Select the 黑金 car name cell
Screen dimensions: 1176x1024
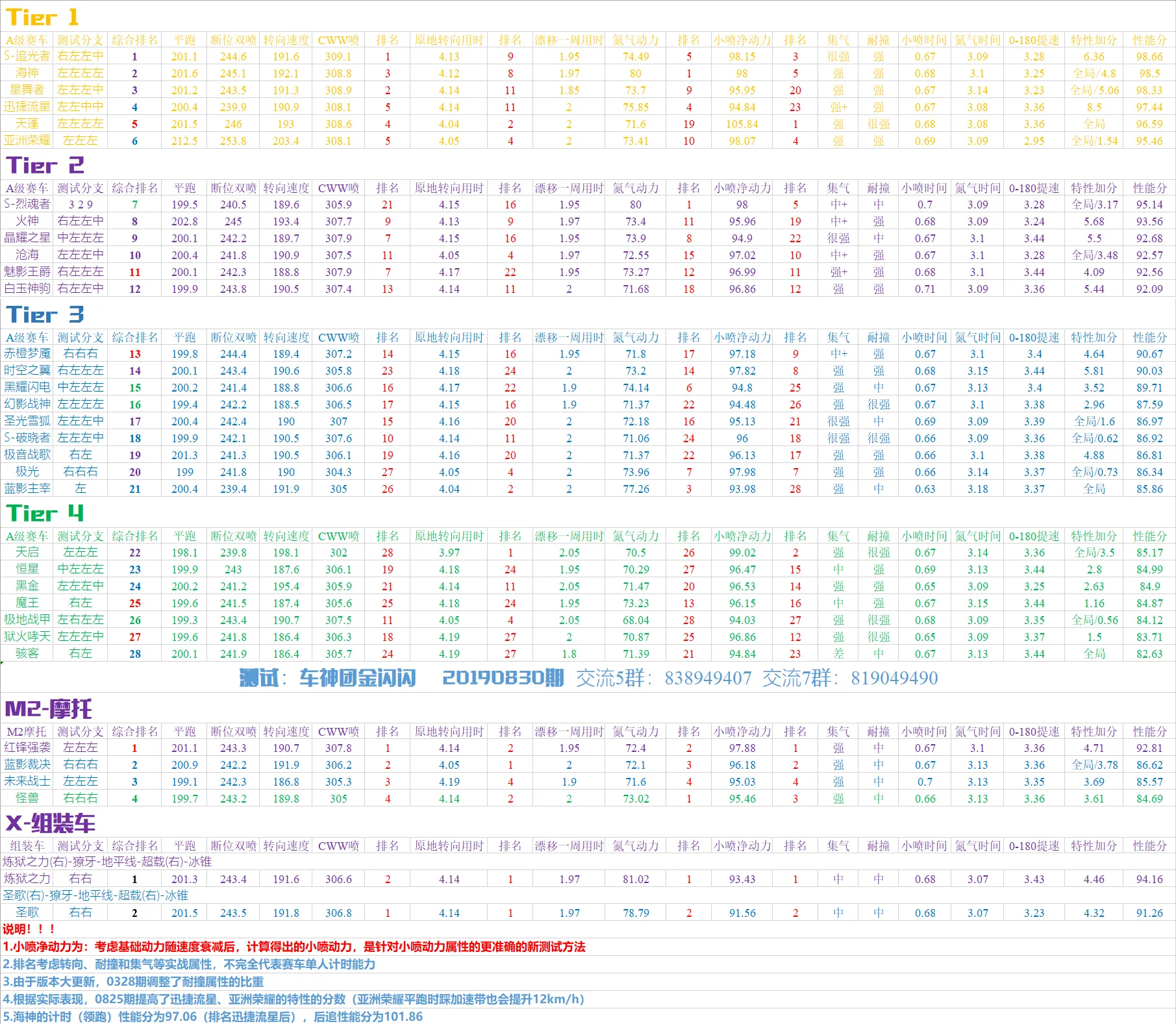(27, 586)
